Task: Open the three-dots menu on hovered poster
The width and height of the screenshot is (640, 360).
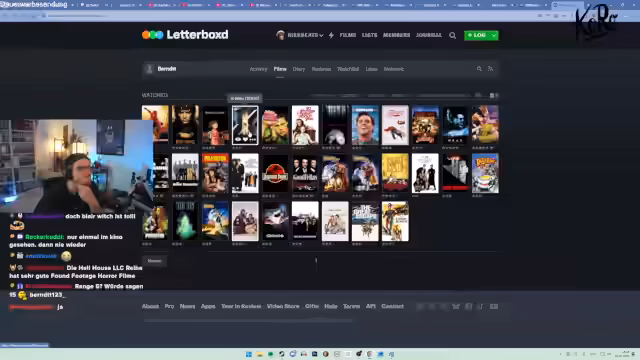Action: (x=253, y=140)
